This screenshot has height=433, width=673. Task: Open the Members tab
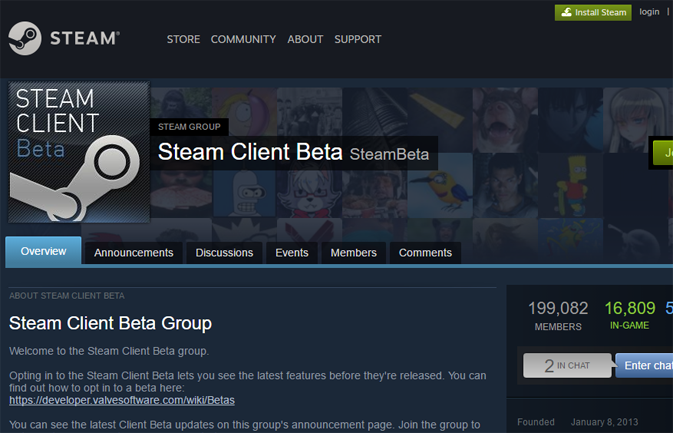tap(354, 253)
